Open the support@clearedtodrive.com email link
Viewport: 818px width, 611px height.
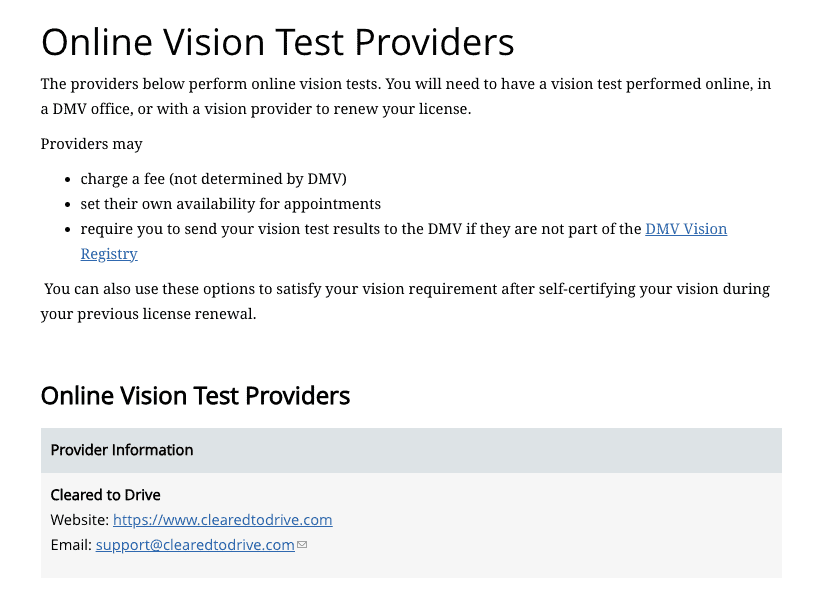(x=195, y=545)
